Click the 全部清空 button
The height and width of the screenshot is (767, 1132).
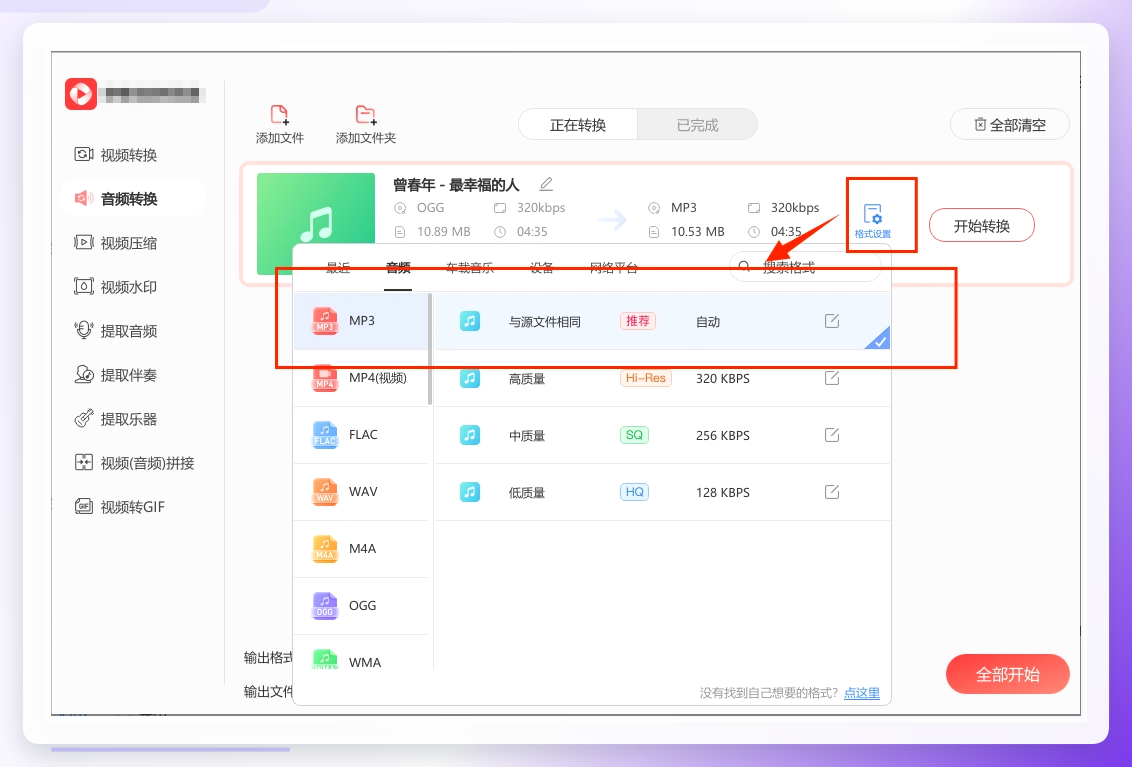click(x=1010, y=125)
